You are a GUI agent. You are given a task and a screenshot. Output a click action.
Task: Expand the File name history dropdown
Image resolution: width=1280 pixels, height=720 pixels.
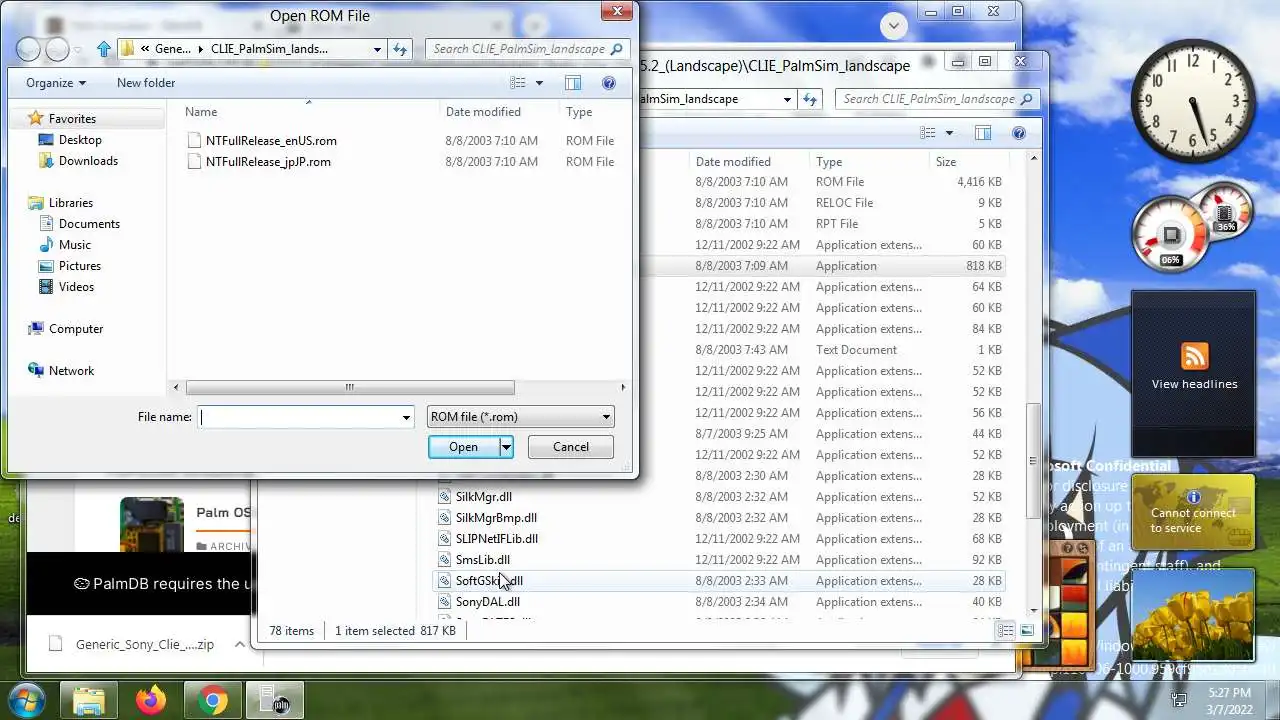coord(406,417)
